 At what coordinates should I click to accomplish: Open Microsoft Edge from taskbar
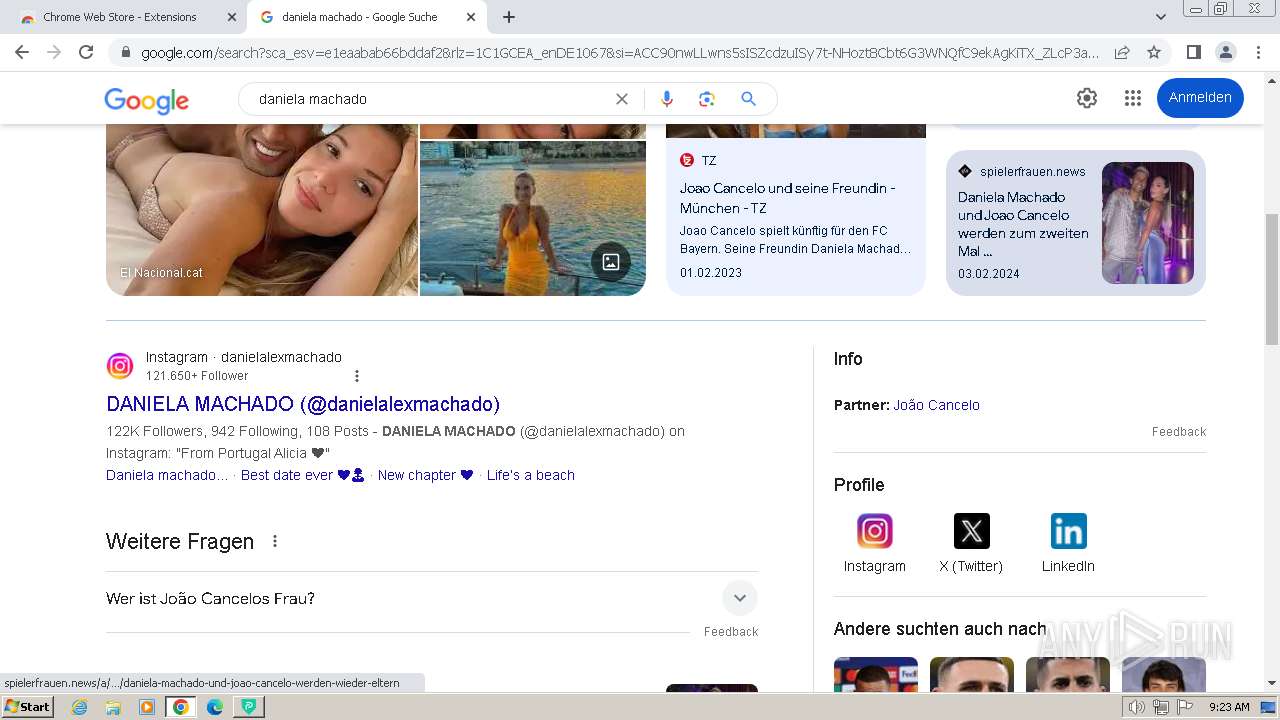click(x=215, y=707)
